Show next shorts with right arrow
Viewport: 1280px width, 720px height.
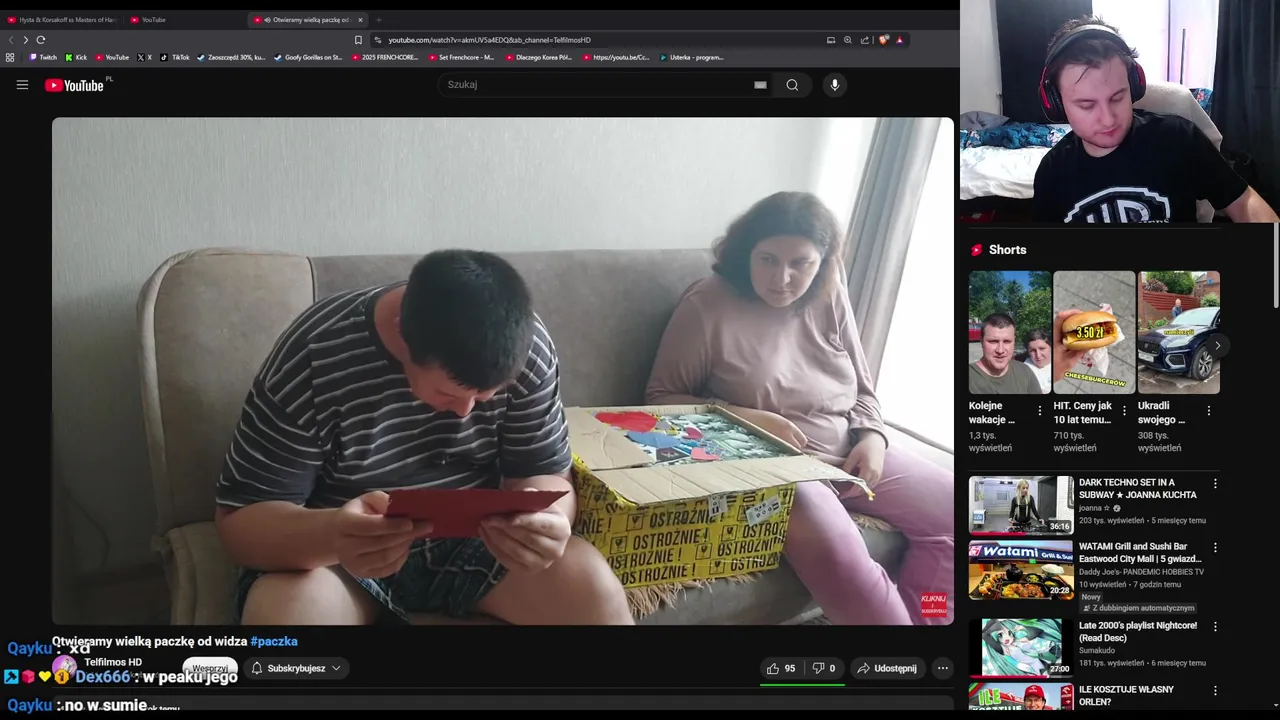1217,345
